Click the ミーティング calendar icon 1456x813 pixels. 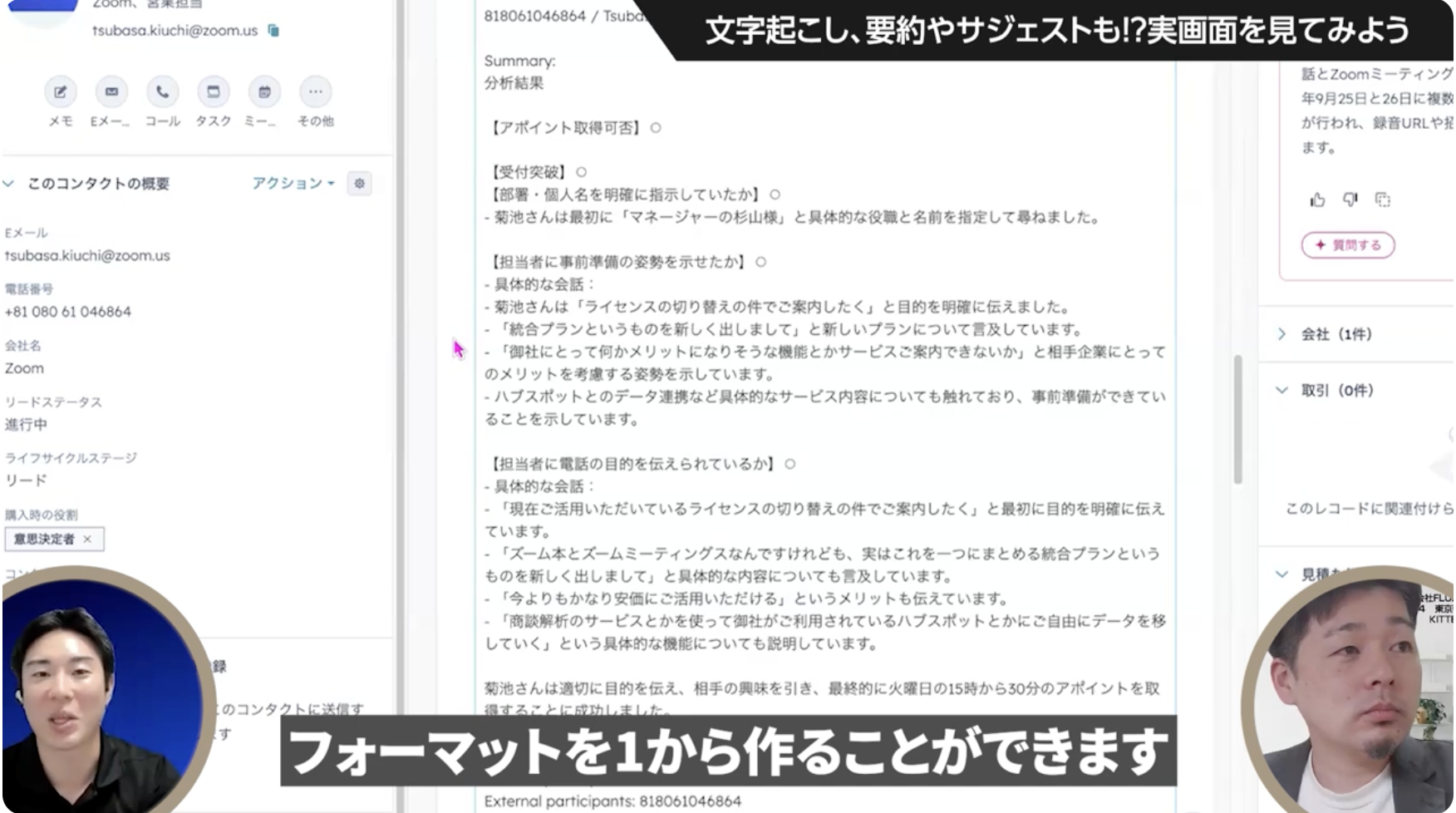(264, 92)
